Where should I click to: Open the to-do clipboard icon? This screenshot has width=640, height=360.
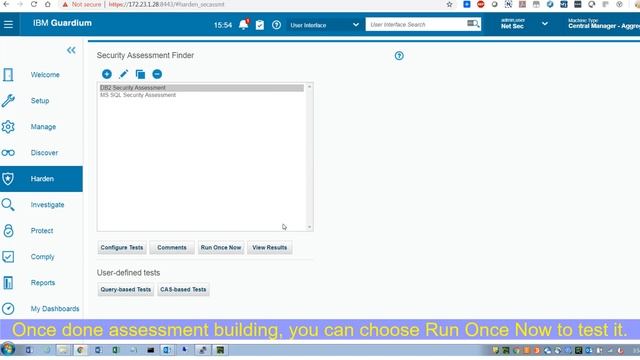(x=260, y=25)
